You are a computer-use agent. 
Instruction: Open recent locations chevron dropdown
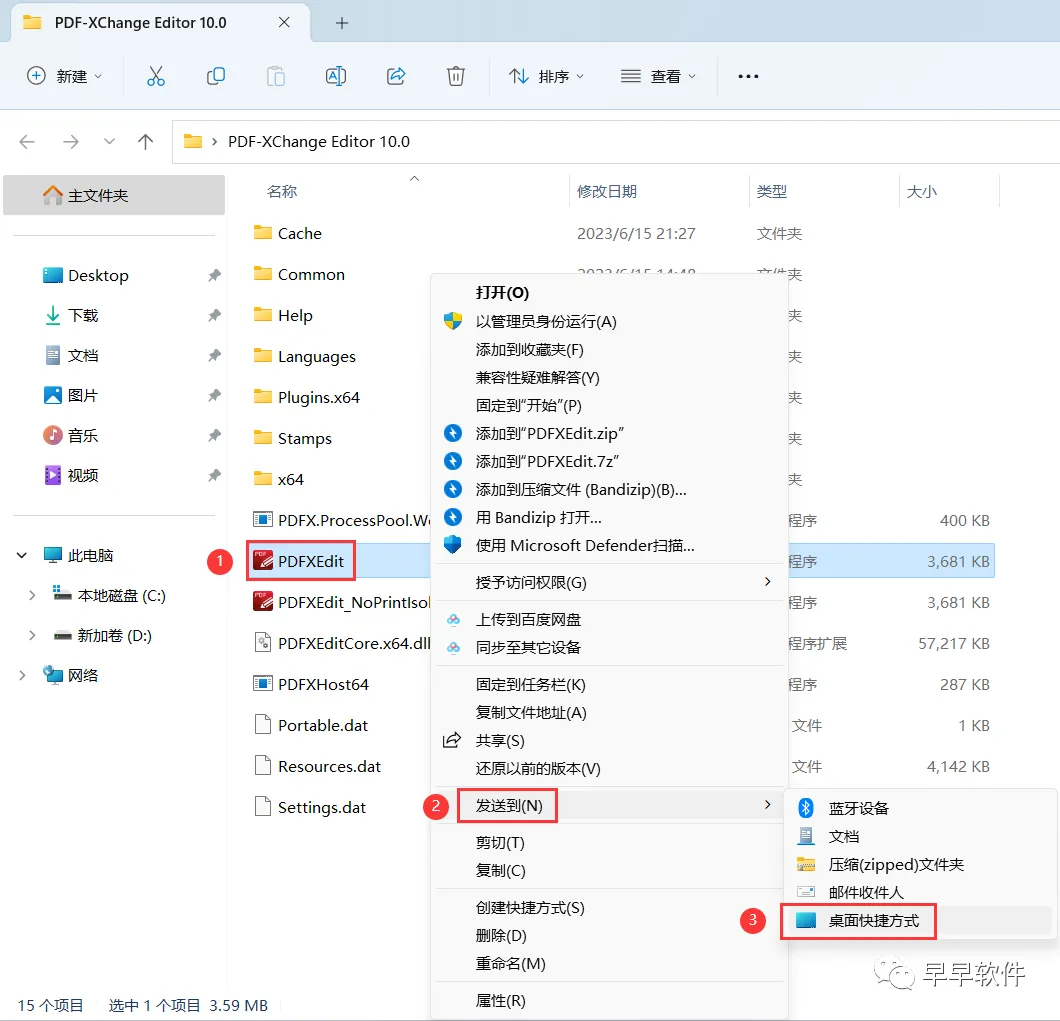pos(109,141)
